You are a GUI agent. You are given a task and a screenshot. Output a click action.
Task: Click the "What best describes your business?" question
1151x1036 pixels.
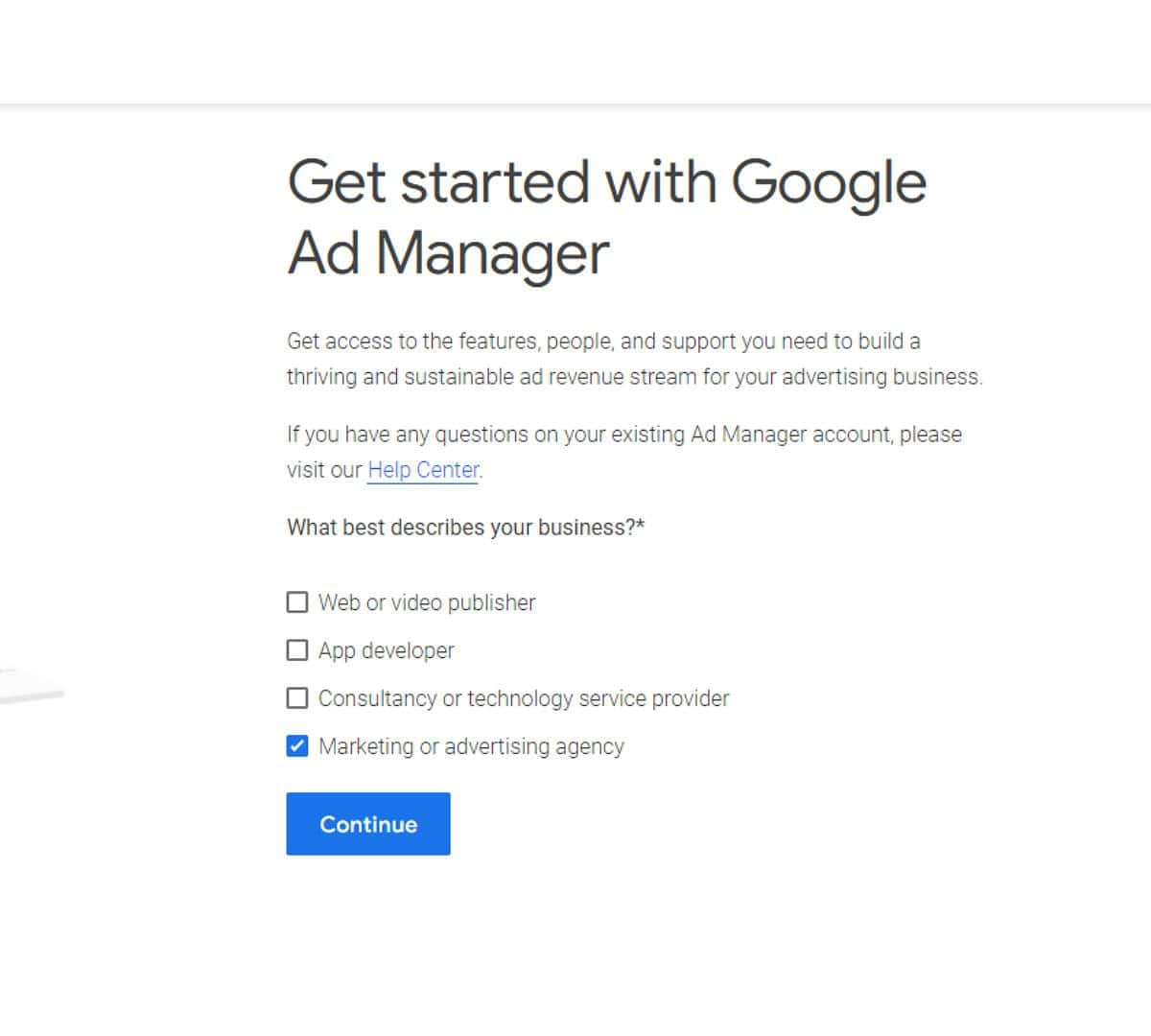point(460,528)
